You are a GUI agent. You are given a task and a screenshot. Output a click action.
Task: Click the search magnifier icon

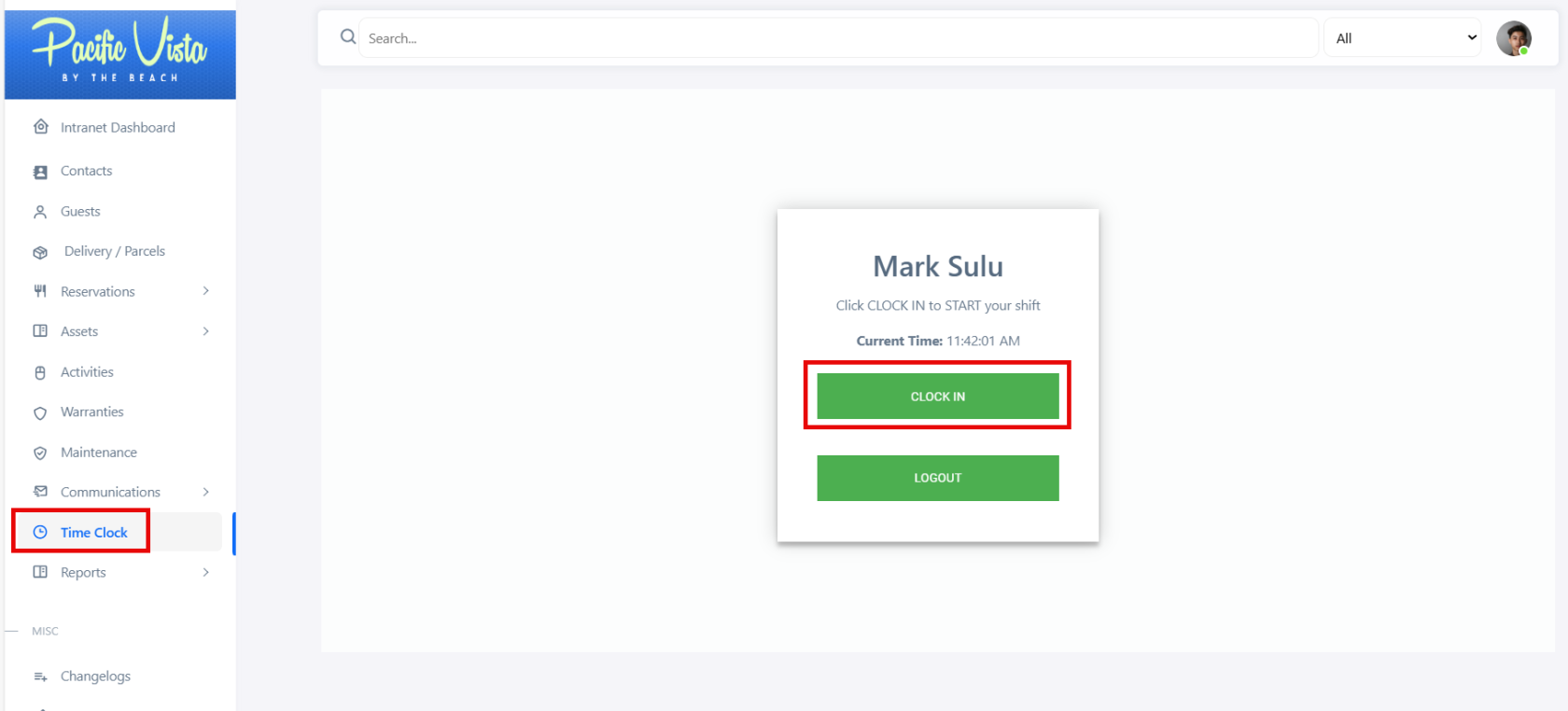pos(348,37)
